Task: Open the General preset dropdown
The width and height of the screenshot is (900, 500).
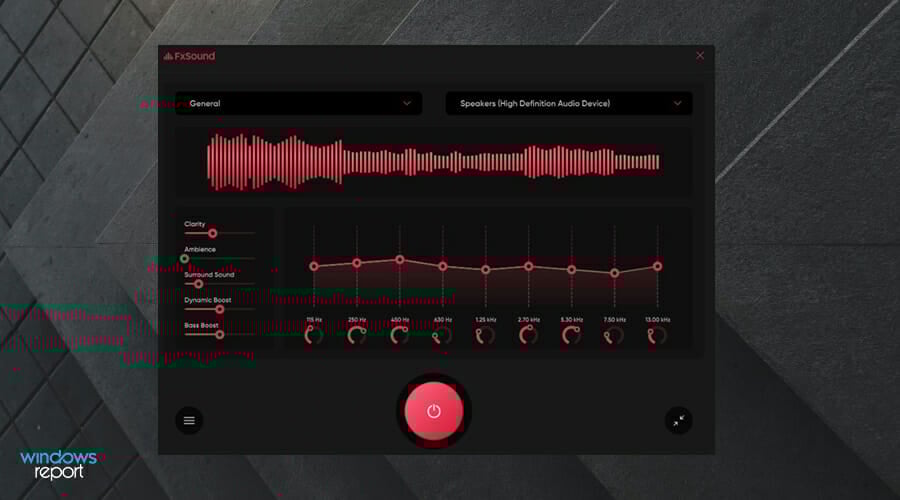Action: pos(298,103)
